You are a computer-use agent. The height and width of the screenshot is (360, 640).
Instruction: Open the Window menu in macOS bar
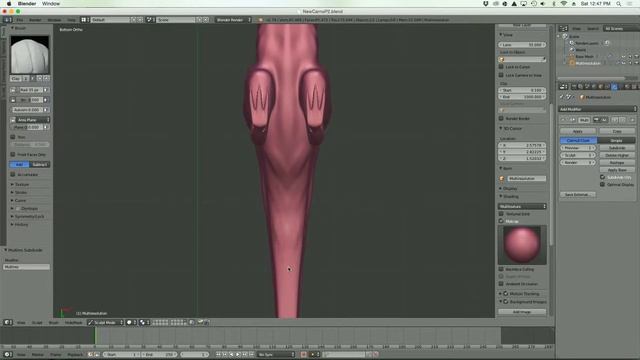pos(51,4)
